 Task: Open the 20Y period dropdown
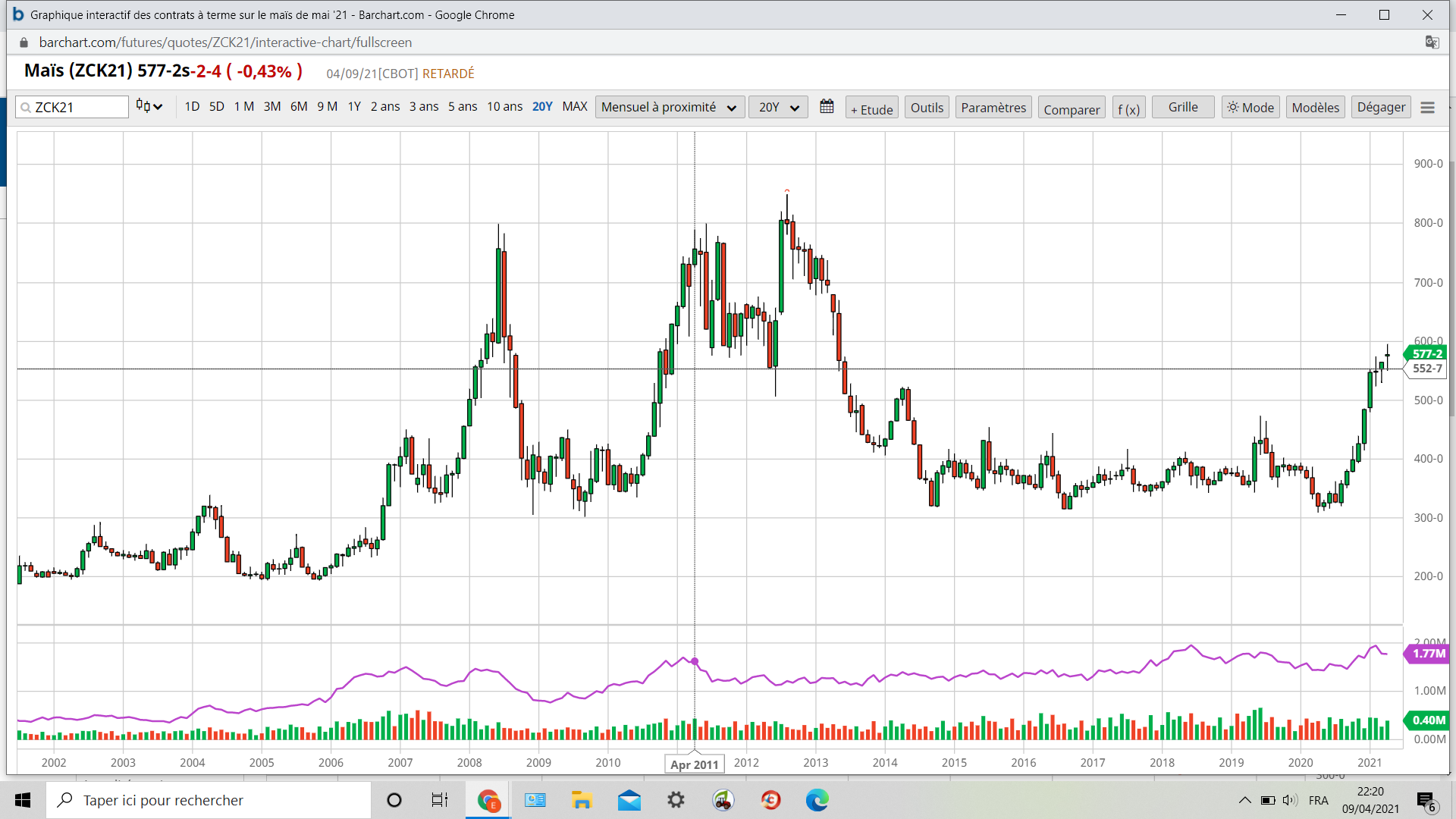point(778,107)
